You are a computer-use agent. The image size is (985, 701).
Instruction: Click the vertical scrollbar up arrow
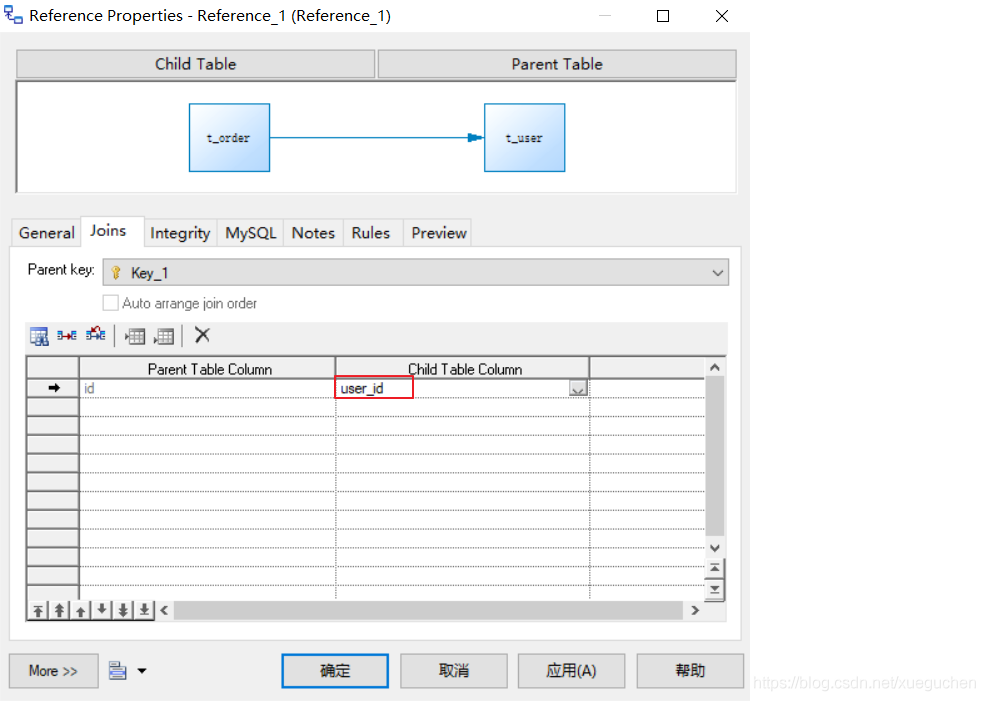click(715, 367)
